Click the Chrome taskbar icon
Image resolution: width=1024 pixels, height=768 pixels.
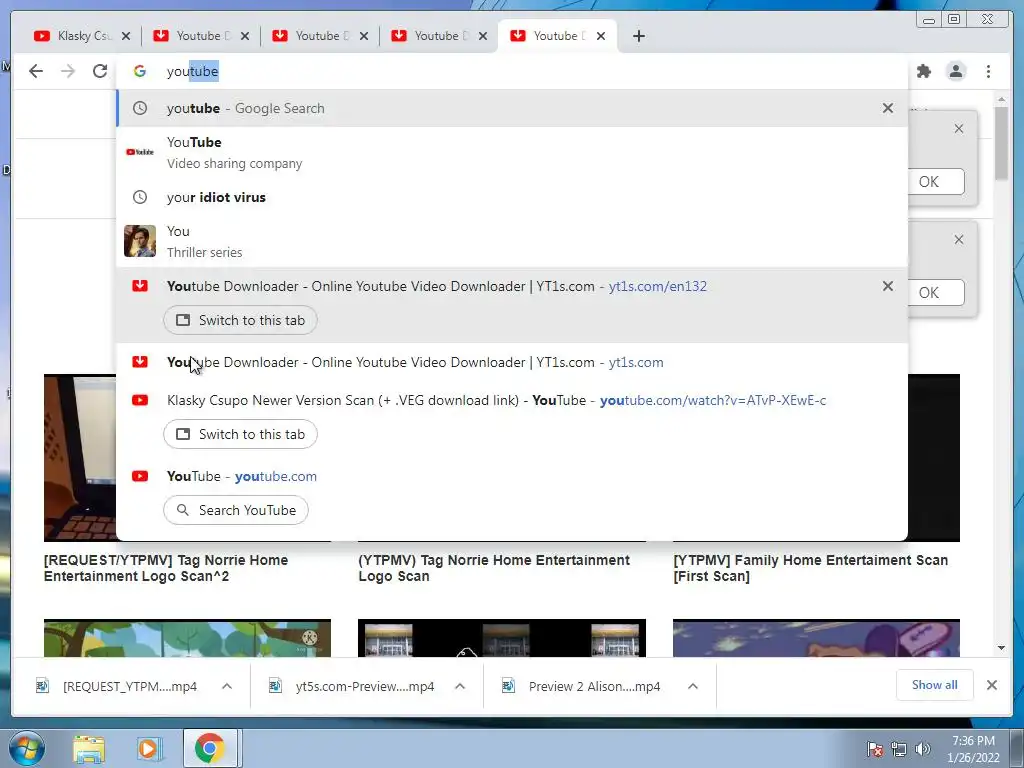(x=209, y=749)
